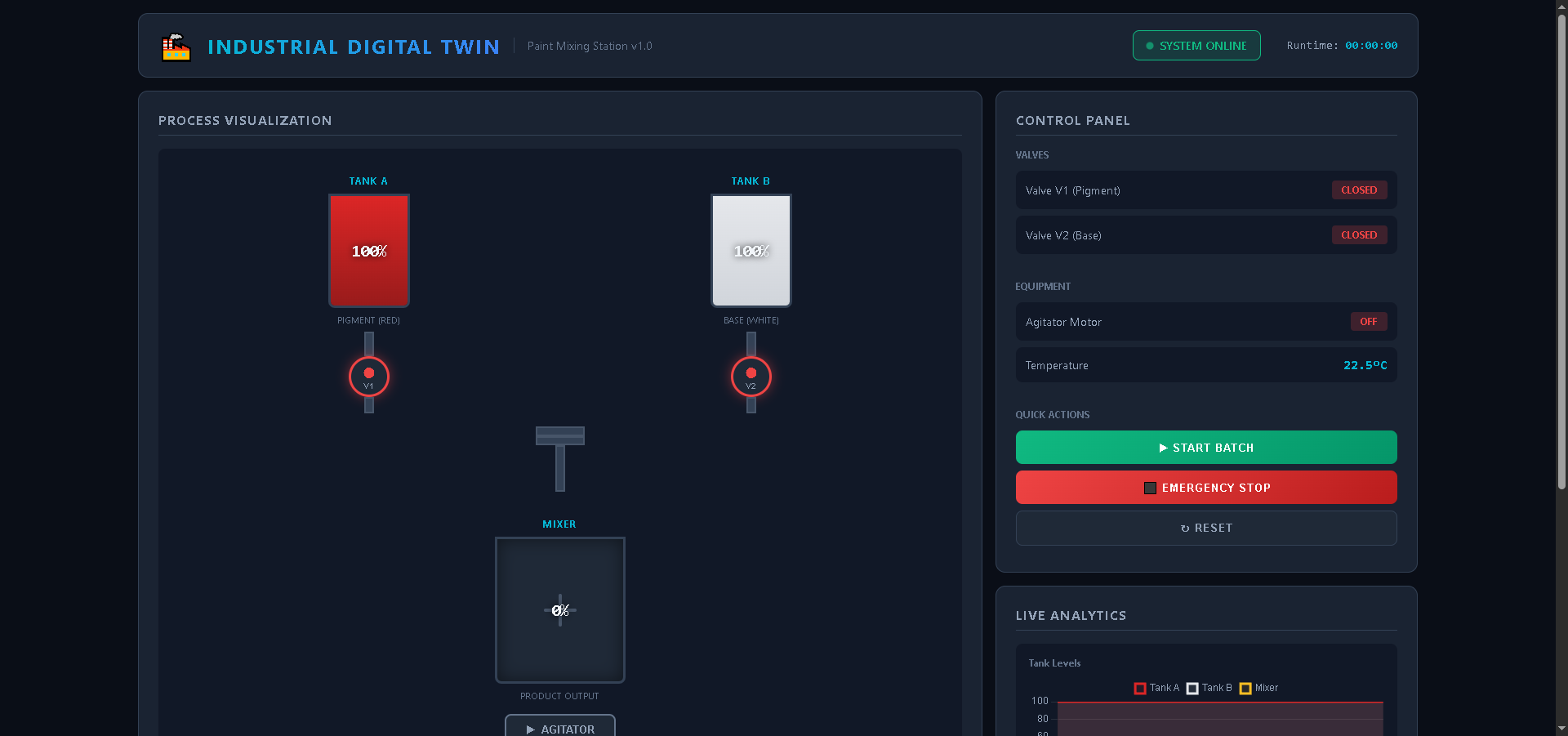Click the scrollbar down arrow

(x=1561, y=728)
